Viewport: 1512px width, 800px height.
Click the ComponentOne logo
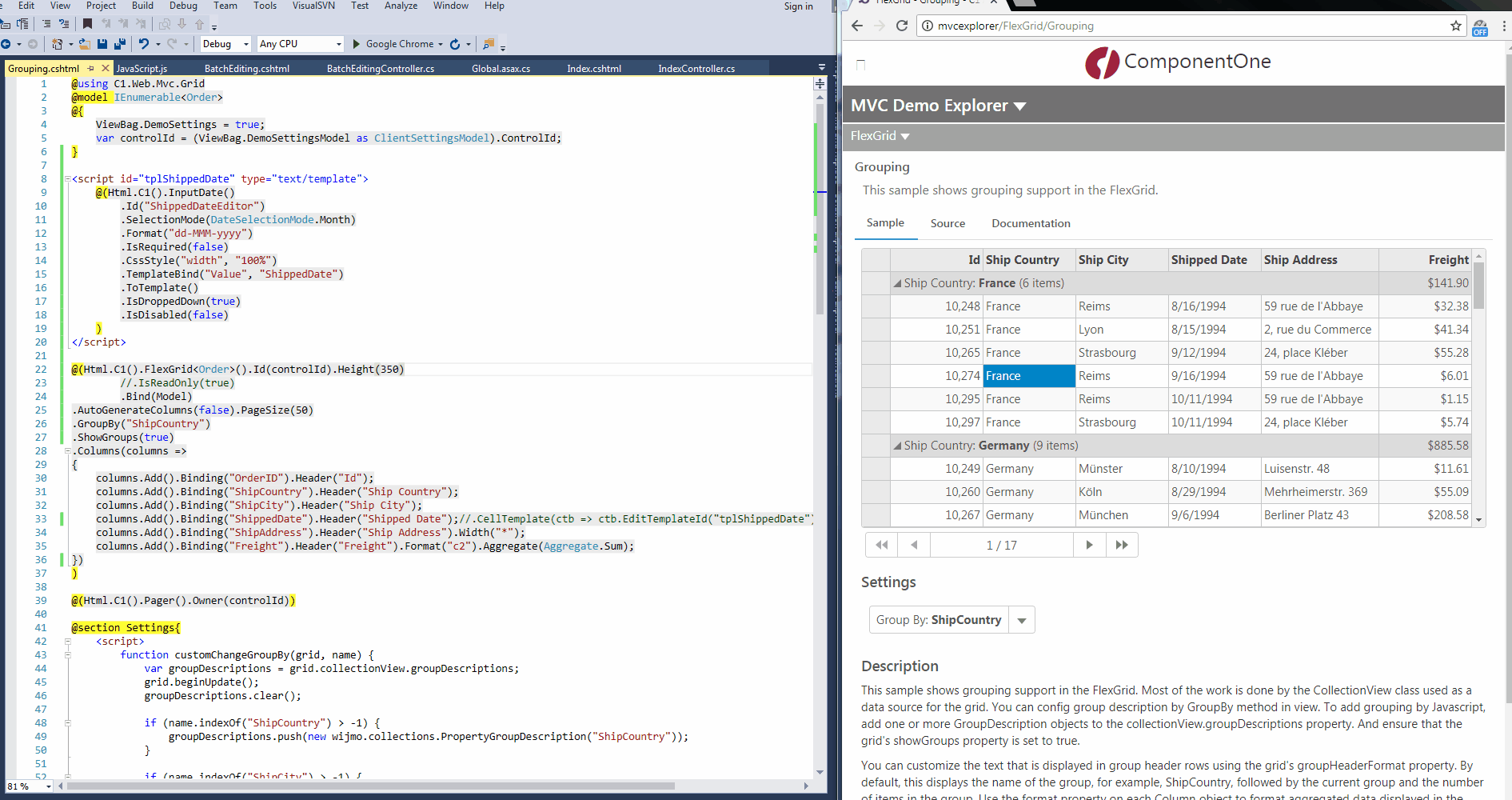[x=1178, y=62]
